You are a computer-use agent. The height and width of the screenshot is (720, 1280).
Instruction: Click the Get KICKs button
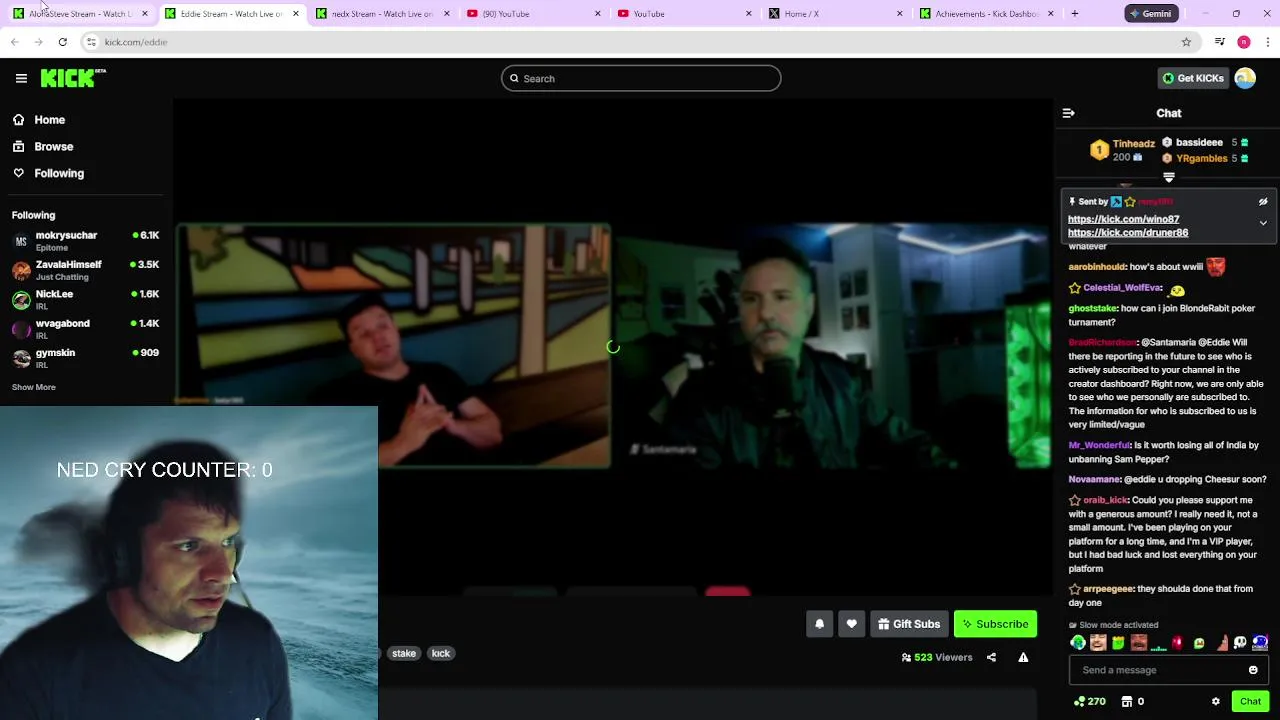tap(1193, 78)
